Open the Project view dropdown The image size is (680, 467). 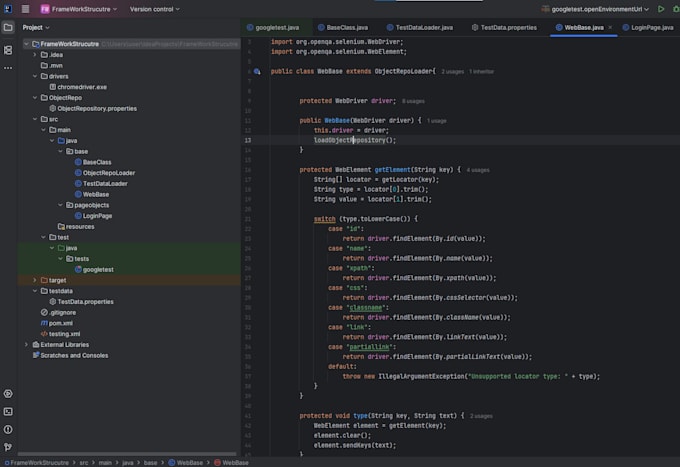36,27
